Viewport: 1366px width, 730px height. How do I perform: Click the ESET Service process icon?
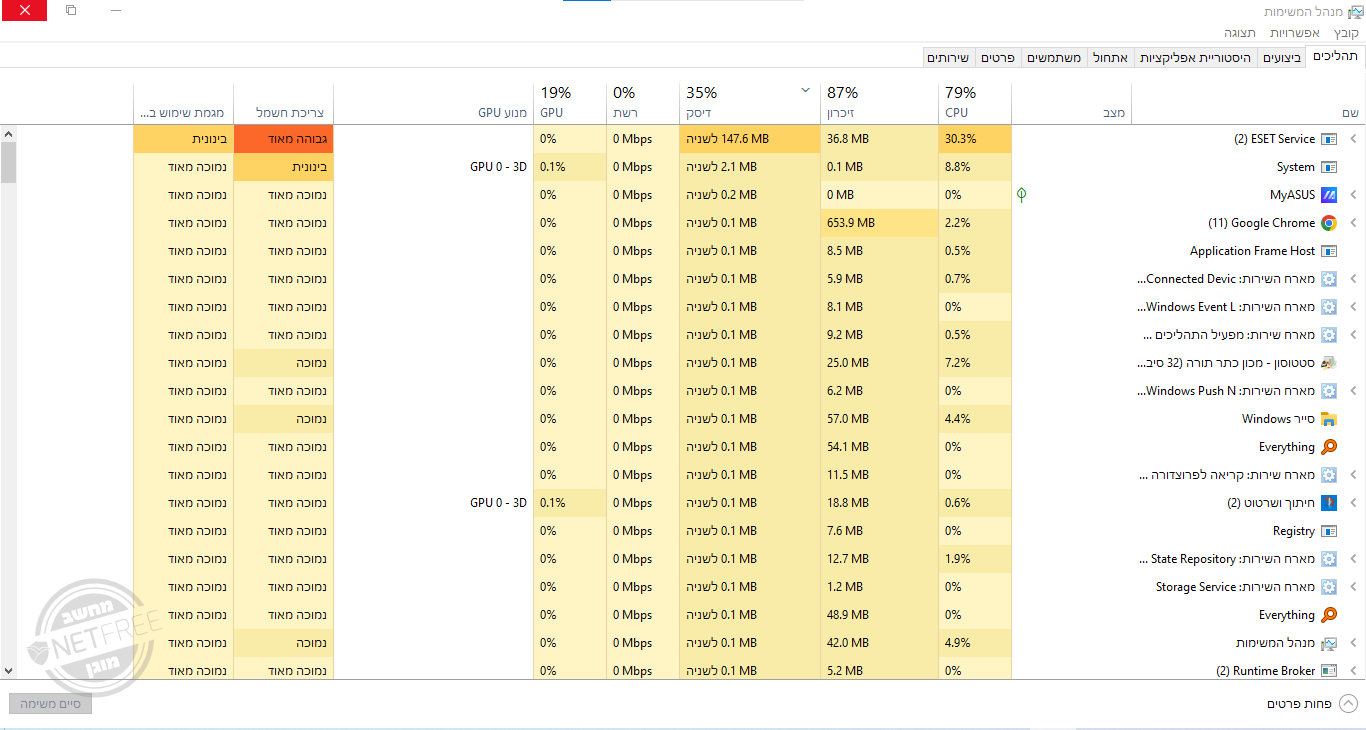pyautogui.click(x=1329, y=139)
